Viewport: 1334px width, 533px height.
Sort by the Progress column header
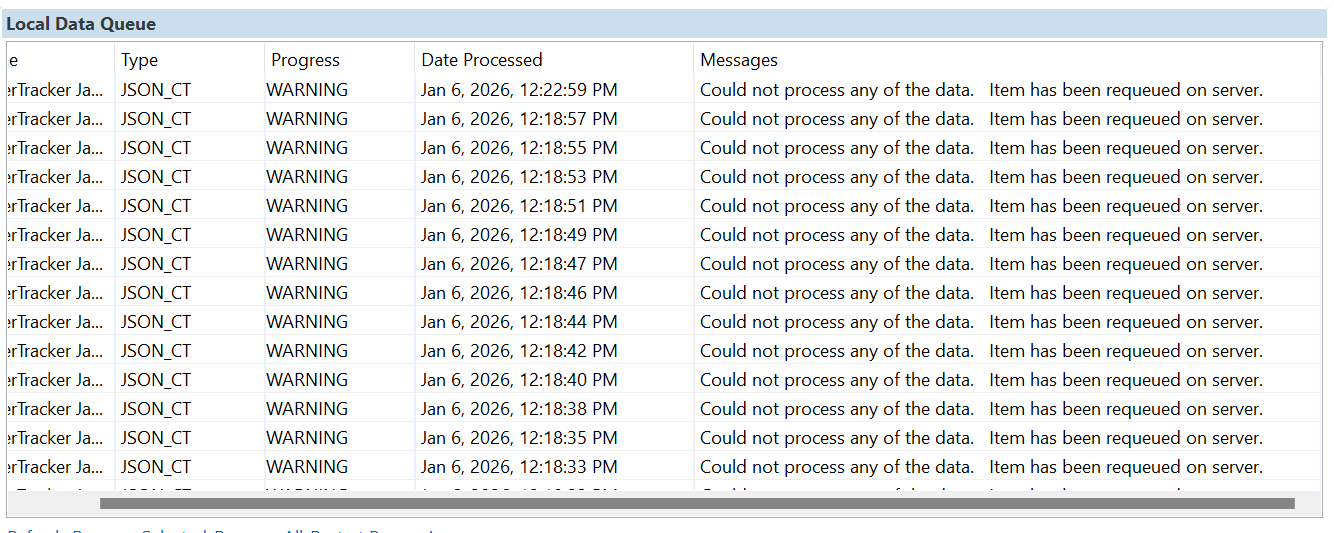click(x=305, y=60)
